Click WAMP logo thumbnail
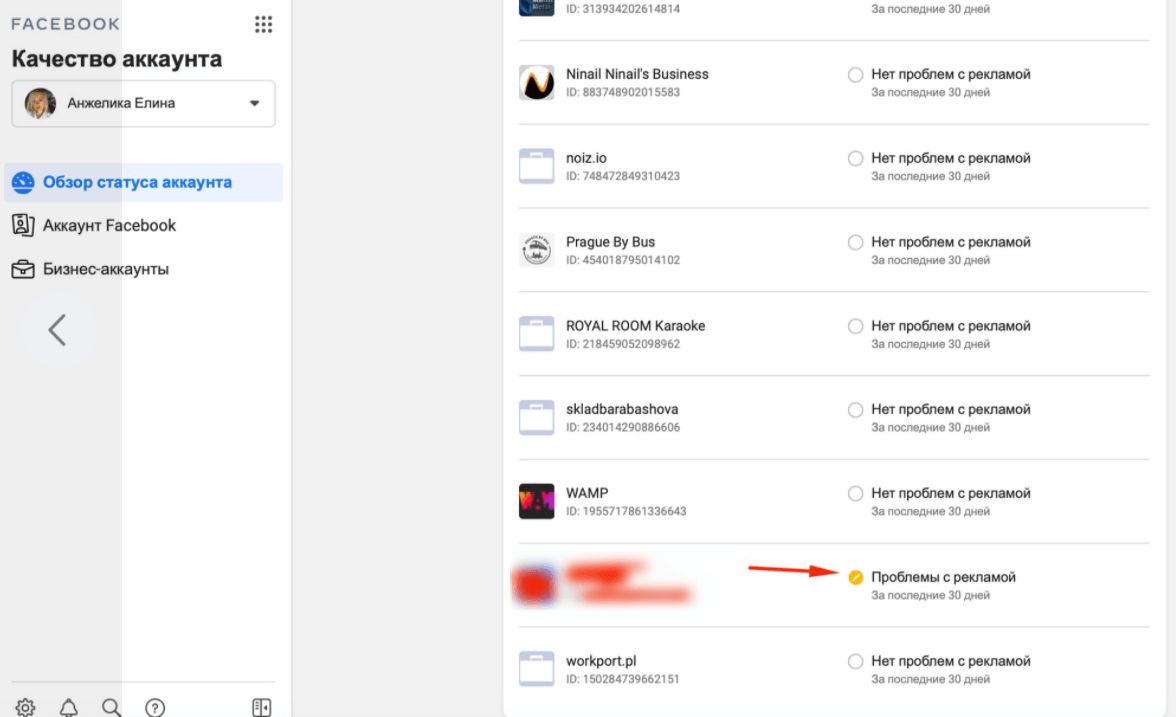 (x=536, y=502)
